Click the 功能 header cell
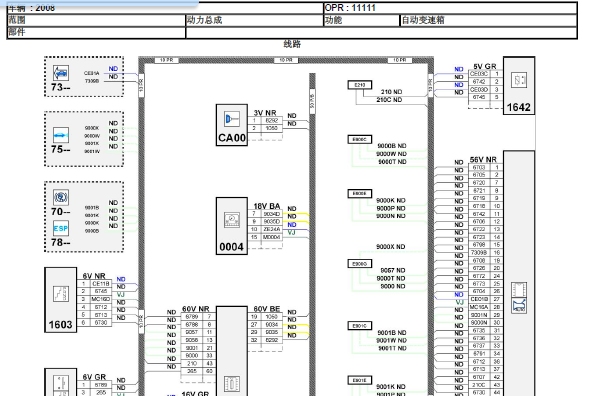This screenshot has width=591, height=396. (361, 20)
